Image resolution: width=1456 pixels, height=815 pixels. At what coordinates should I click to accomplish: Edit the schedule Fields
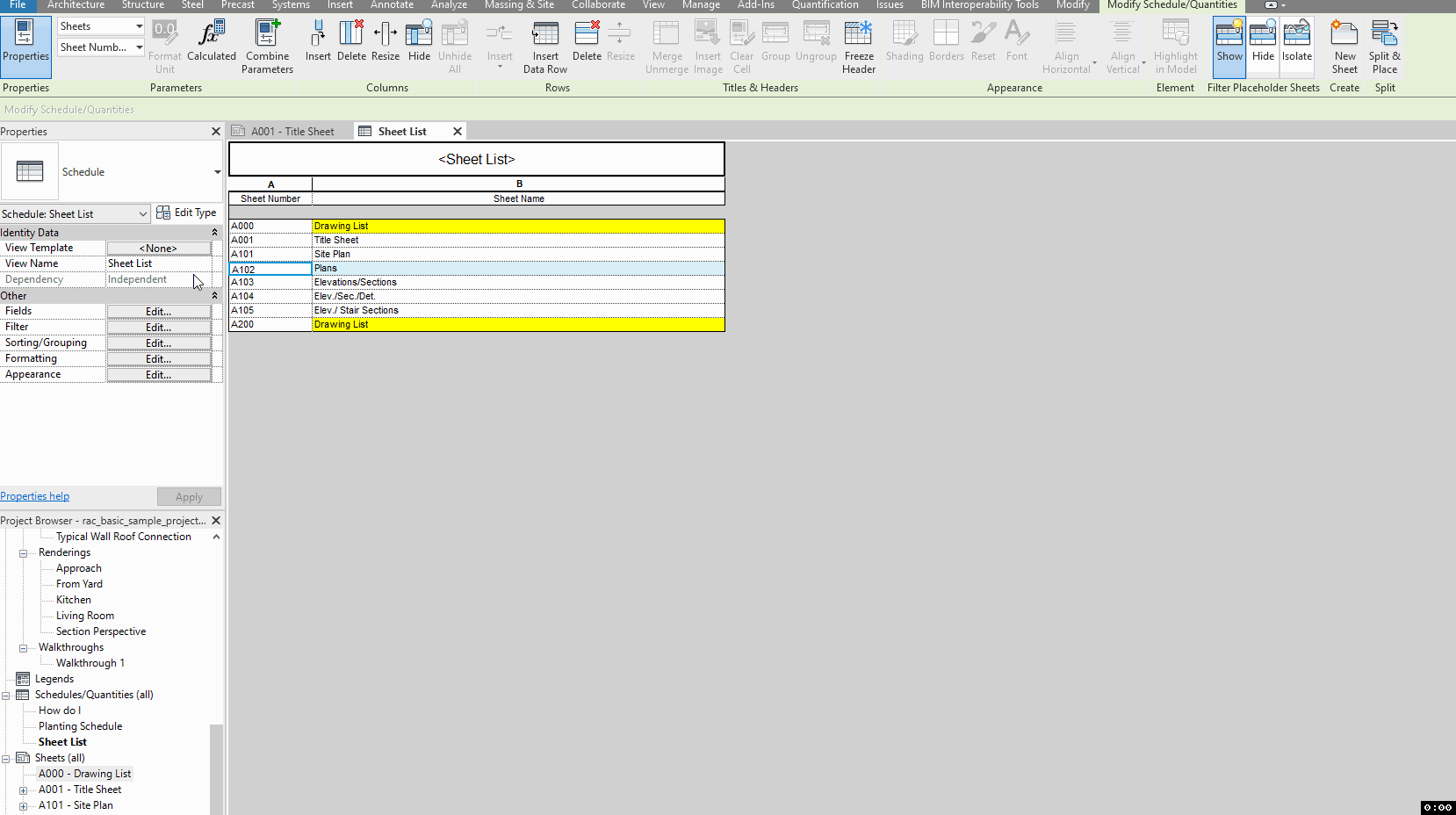158,312
